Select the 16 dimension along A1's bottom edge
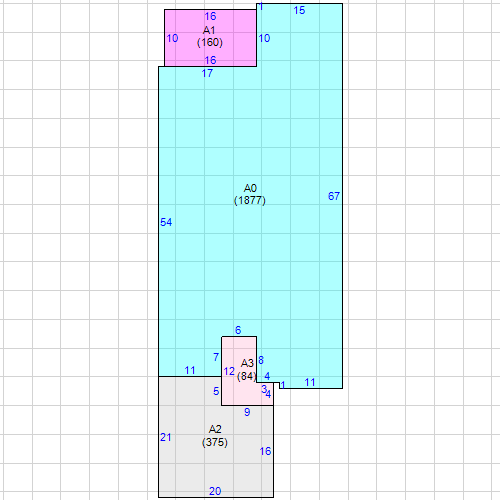This screenshot has height=500, width=500. (210, 60)
